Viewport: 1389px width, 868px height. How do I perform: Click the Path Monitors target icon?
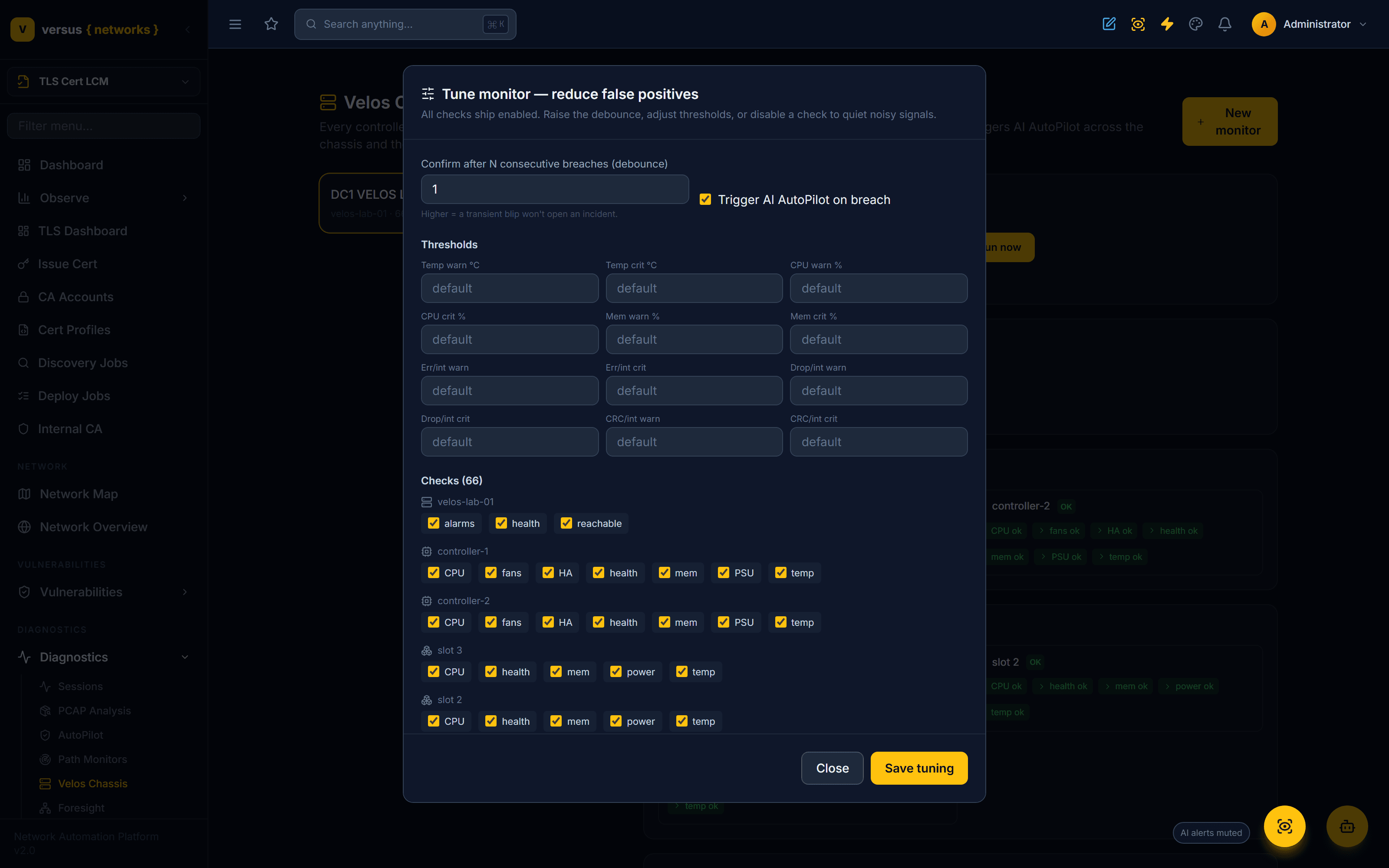(45, 759)
